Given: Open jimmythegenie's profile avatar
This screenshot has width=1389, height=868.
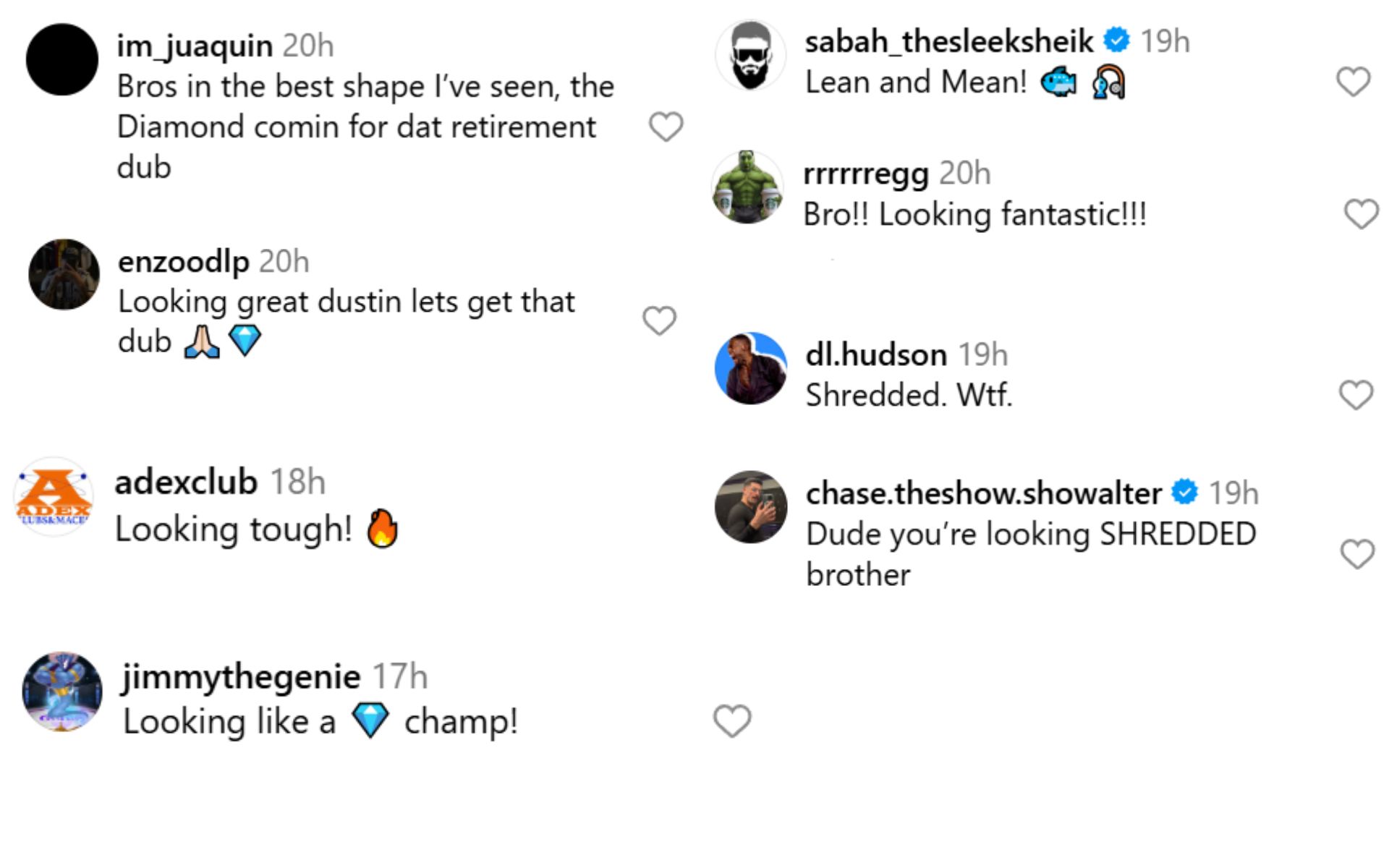Looking at the screenshot, I should click(62, 692).
